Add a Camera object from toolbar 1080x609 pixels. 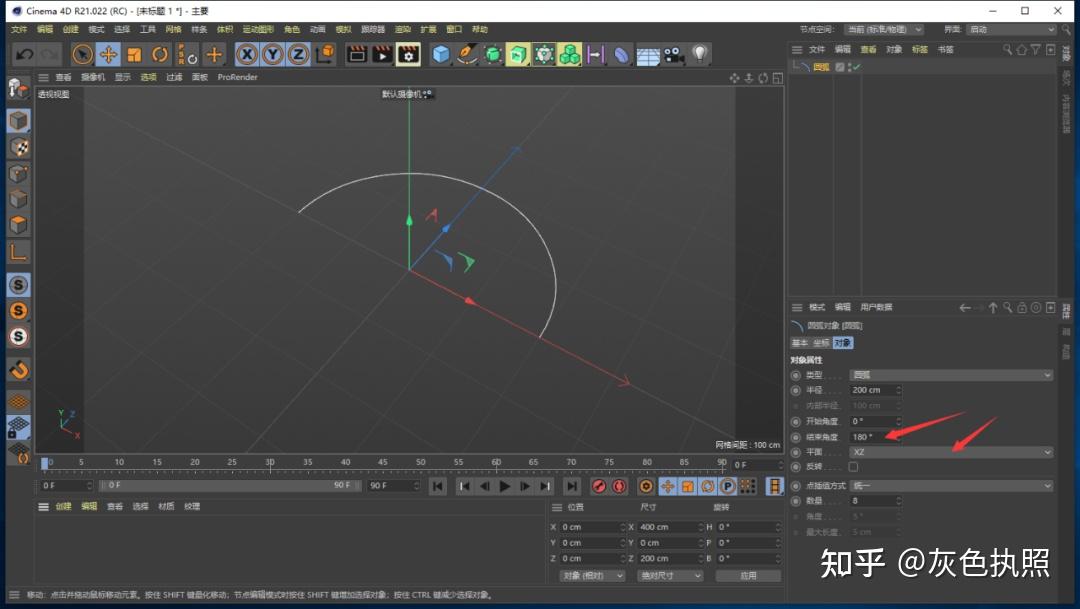click(673, 54)
